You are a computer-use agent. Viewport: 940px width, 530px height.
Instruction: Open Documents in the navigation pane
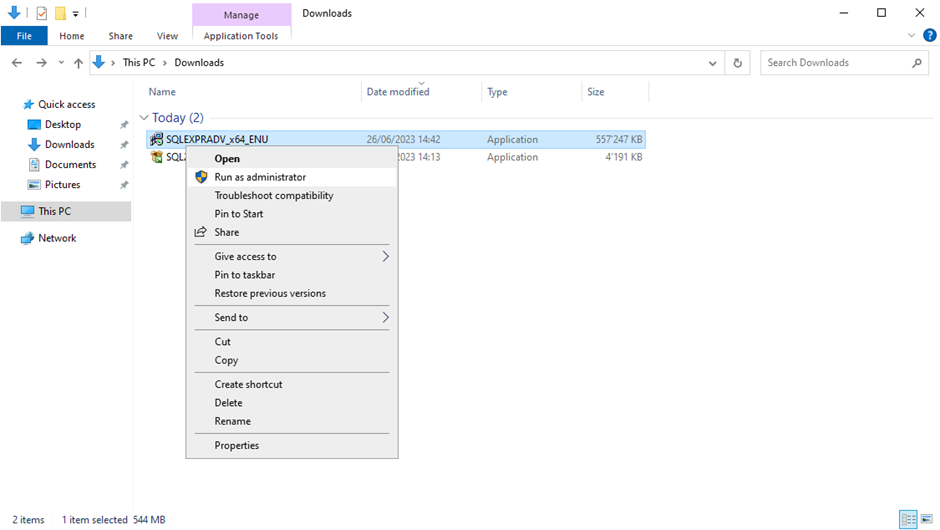tap(70, 164)
